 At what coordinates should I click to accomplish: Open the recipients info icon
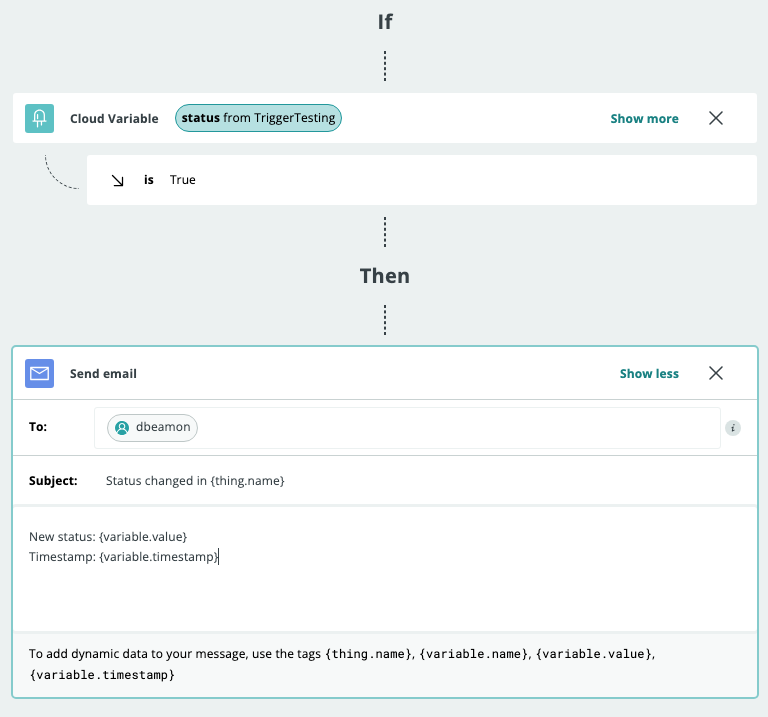tap(733, 428)
